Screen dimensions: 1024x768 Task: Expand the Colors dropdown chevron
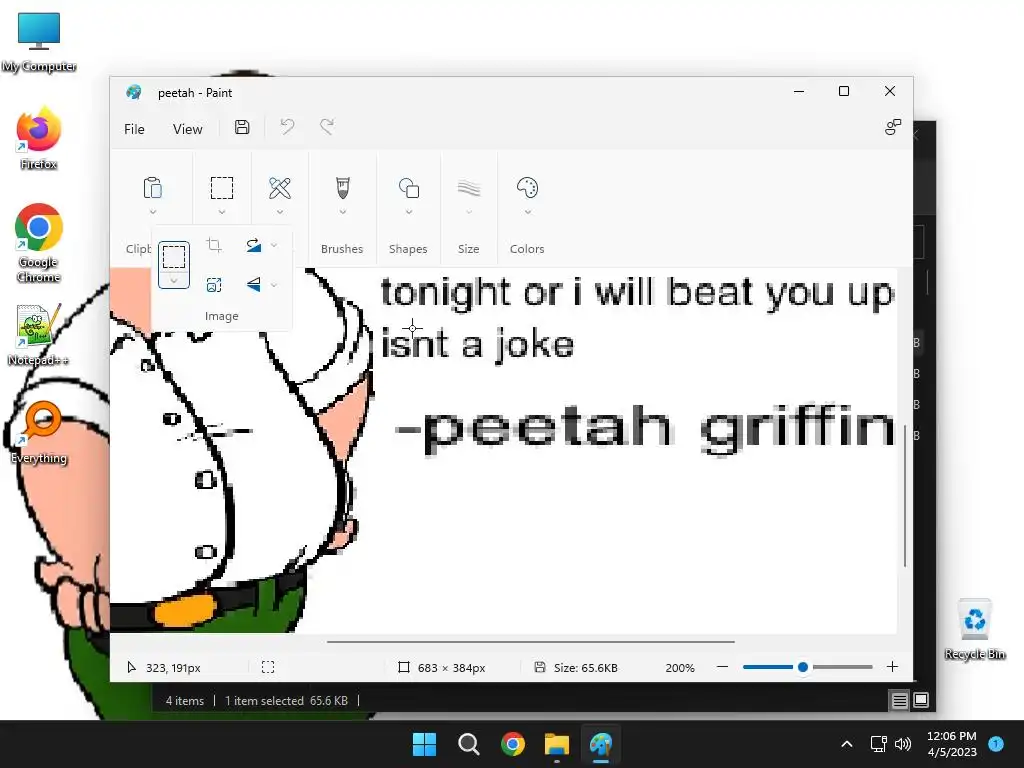[527, 212]
